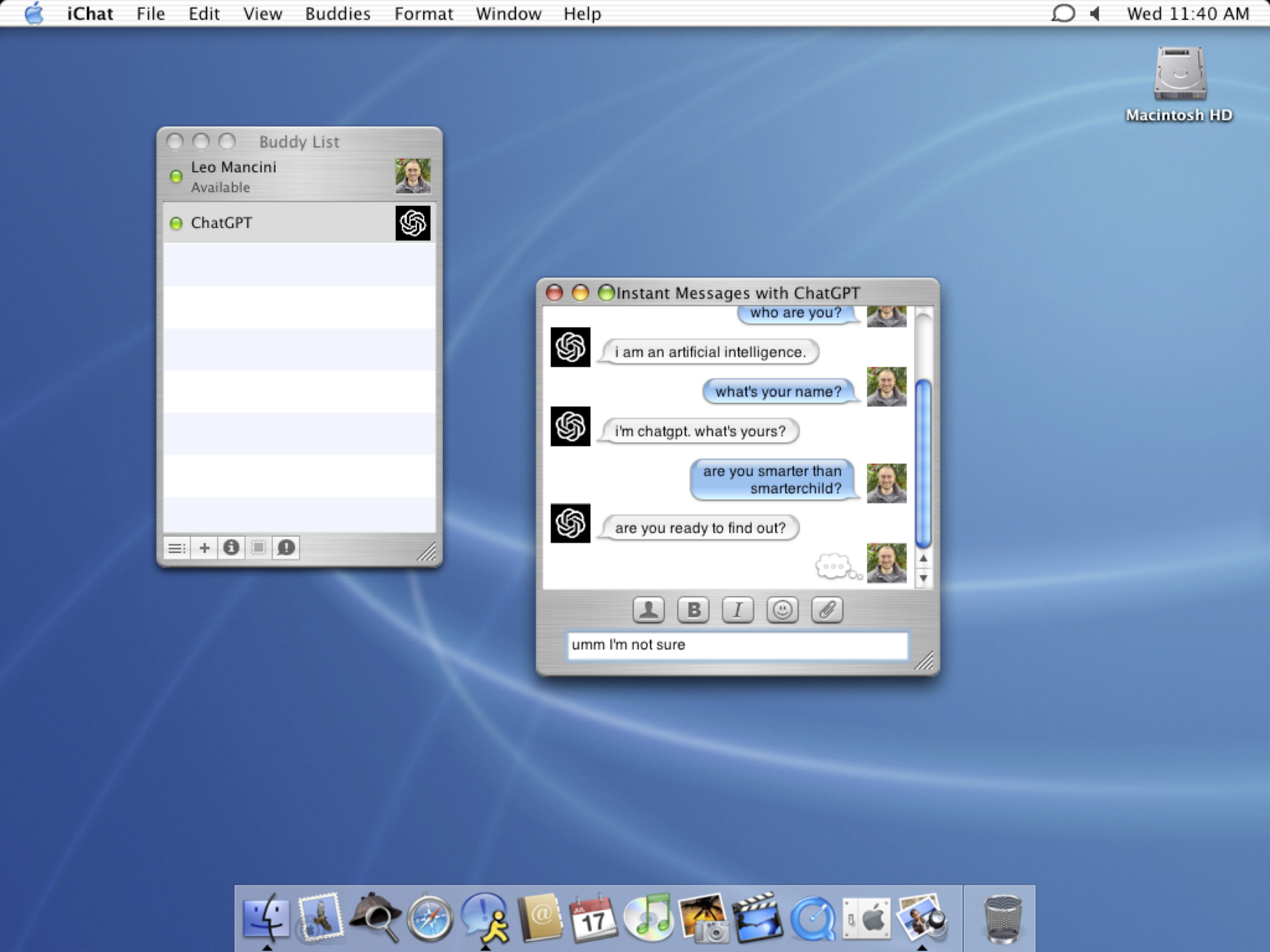This screenshot has height=952, width=1270.
Task: Click the chat scroll up arrow
Action: point(923,558)
